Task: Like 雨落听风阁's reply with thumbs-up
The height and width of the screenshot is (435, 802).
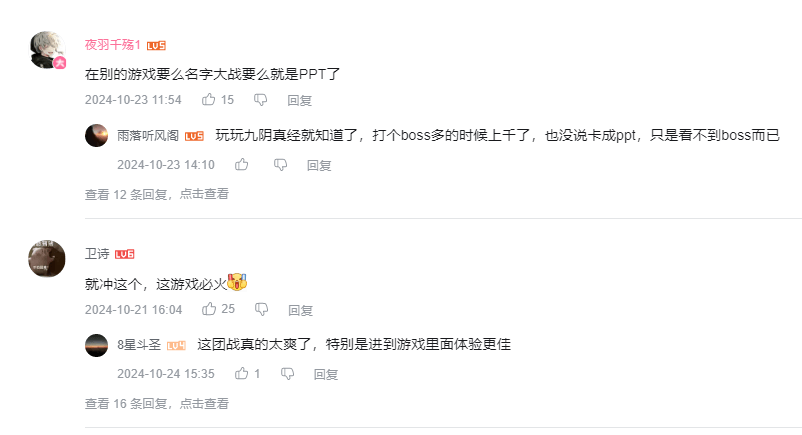Action: coord(241,164)
